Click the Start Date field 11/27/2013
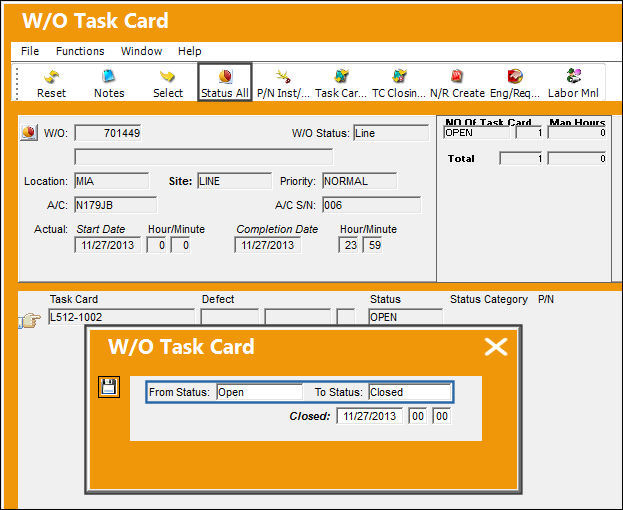Image resolution: width=623 pixels, height=510 pixels. click(107, 245)
